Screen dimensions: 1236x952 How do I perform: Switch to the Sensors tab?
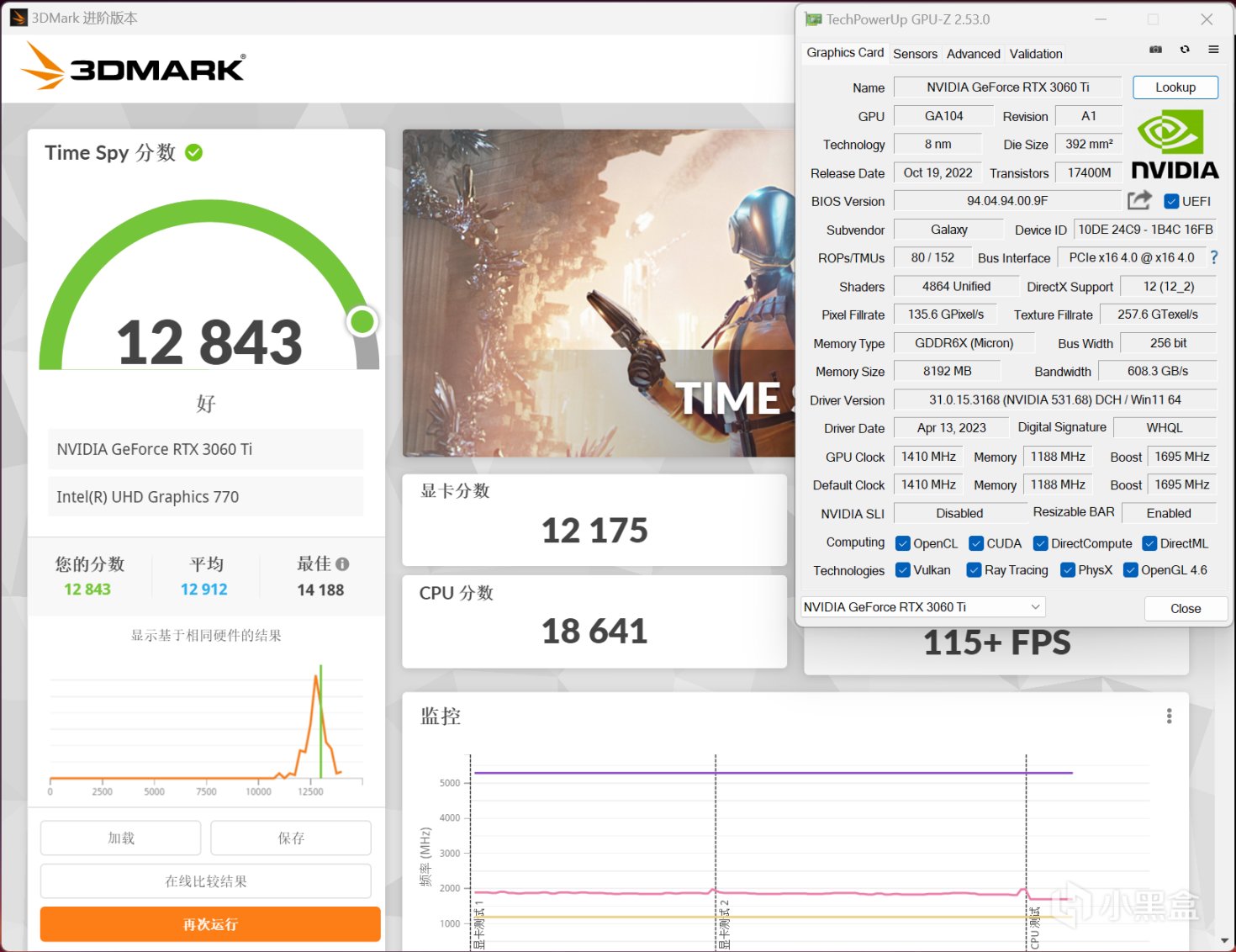(x=915, y=54)
